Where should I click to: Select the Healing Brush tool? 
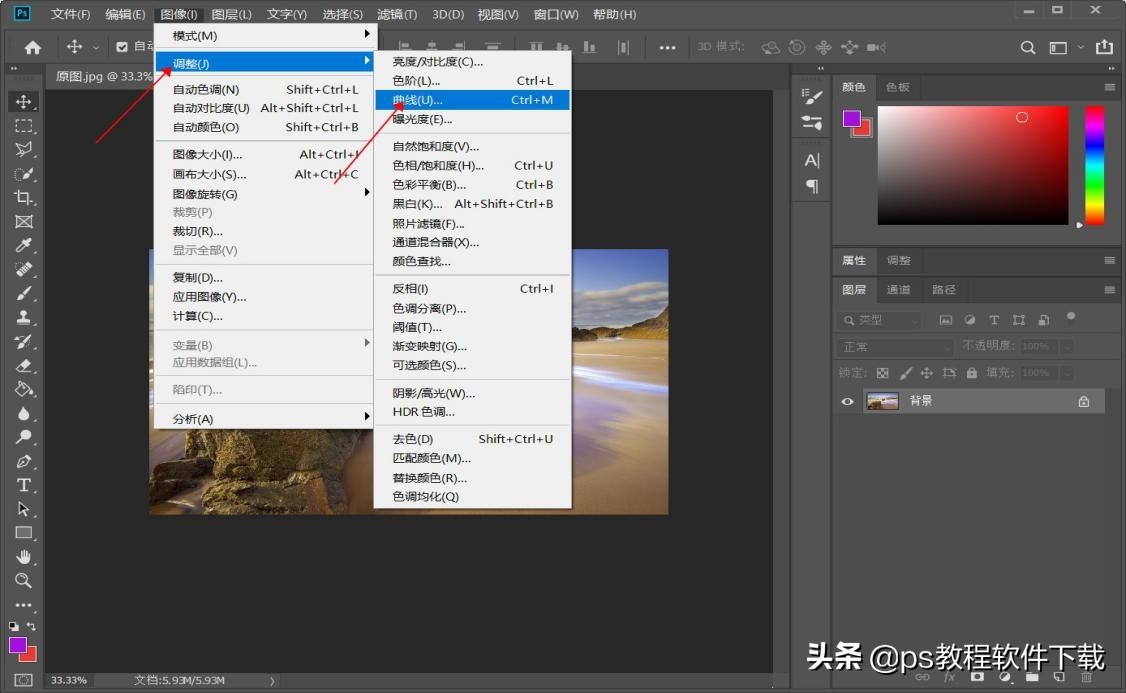click(x=24, y=269)
